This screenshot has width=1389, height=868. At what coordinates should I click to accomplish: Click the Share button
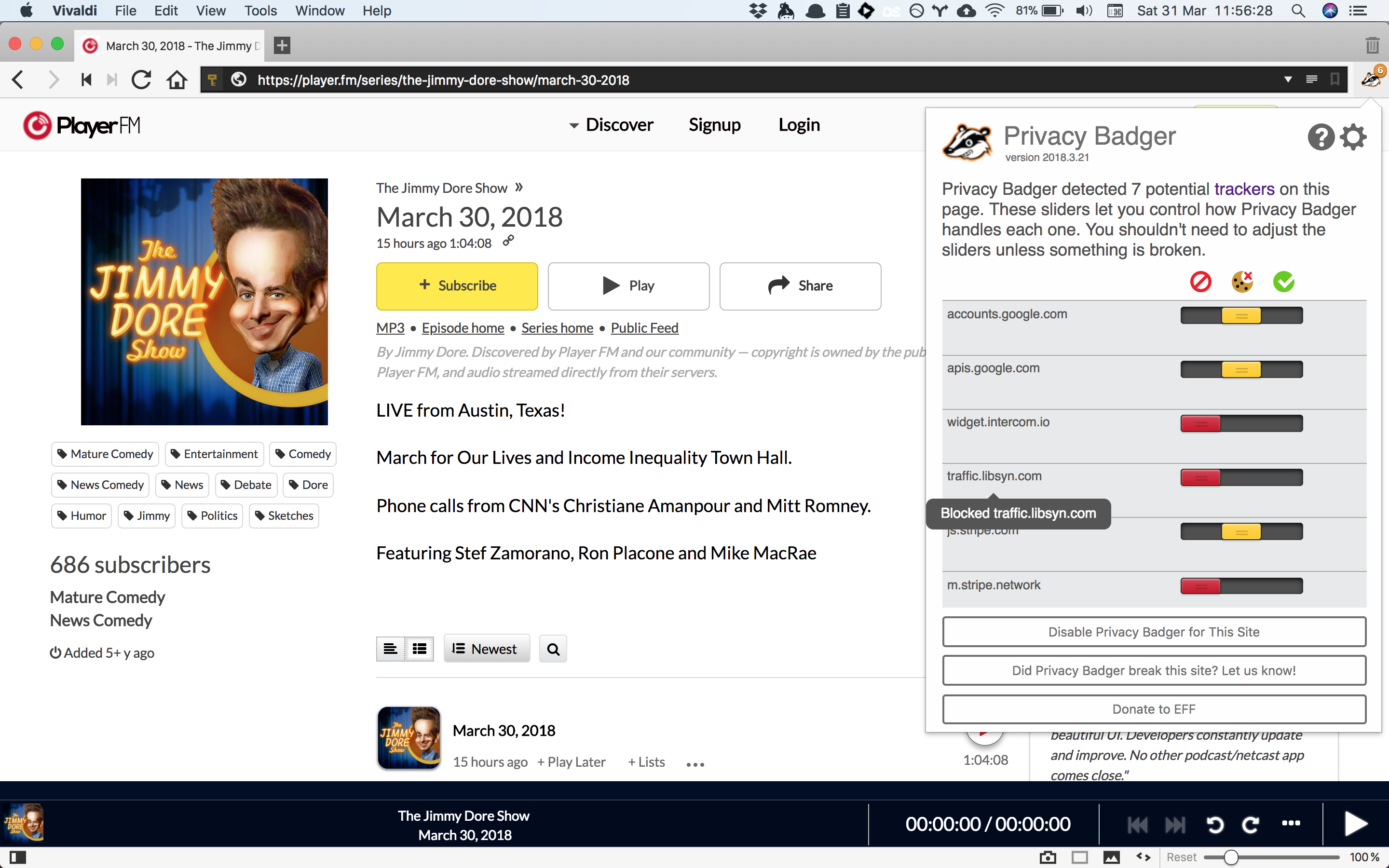pyautogui.click(x=800, y=286)
